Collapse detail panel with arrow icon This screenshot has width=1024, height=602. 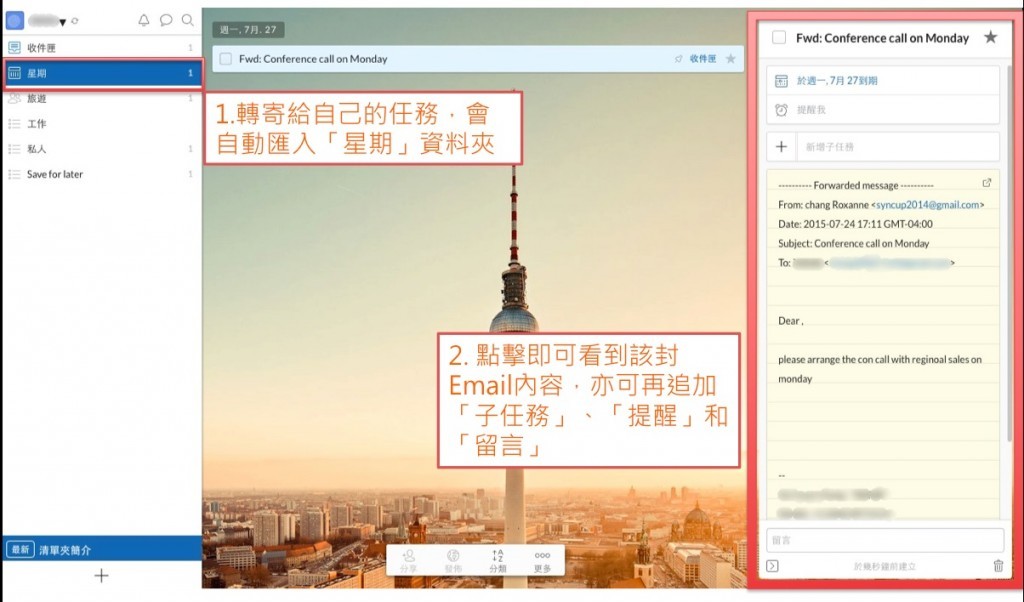click(773, 566)
